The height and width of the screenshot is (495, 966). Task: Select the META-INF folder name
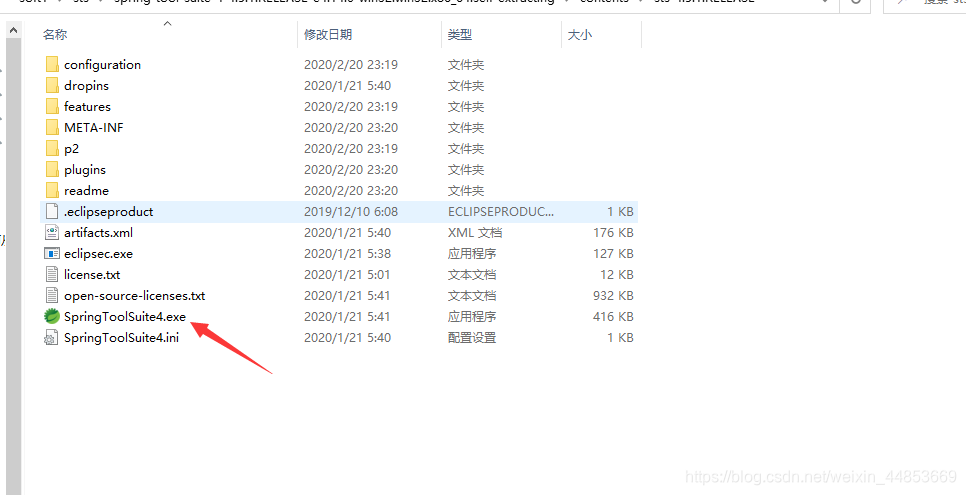tap(94, 128)
